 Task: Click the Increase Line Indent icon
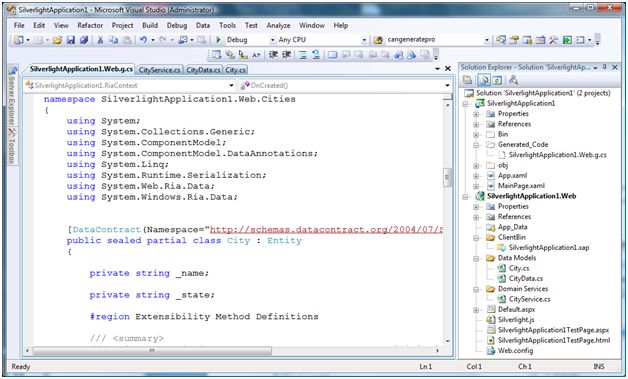pos(286,55)
